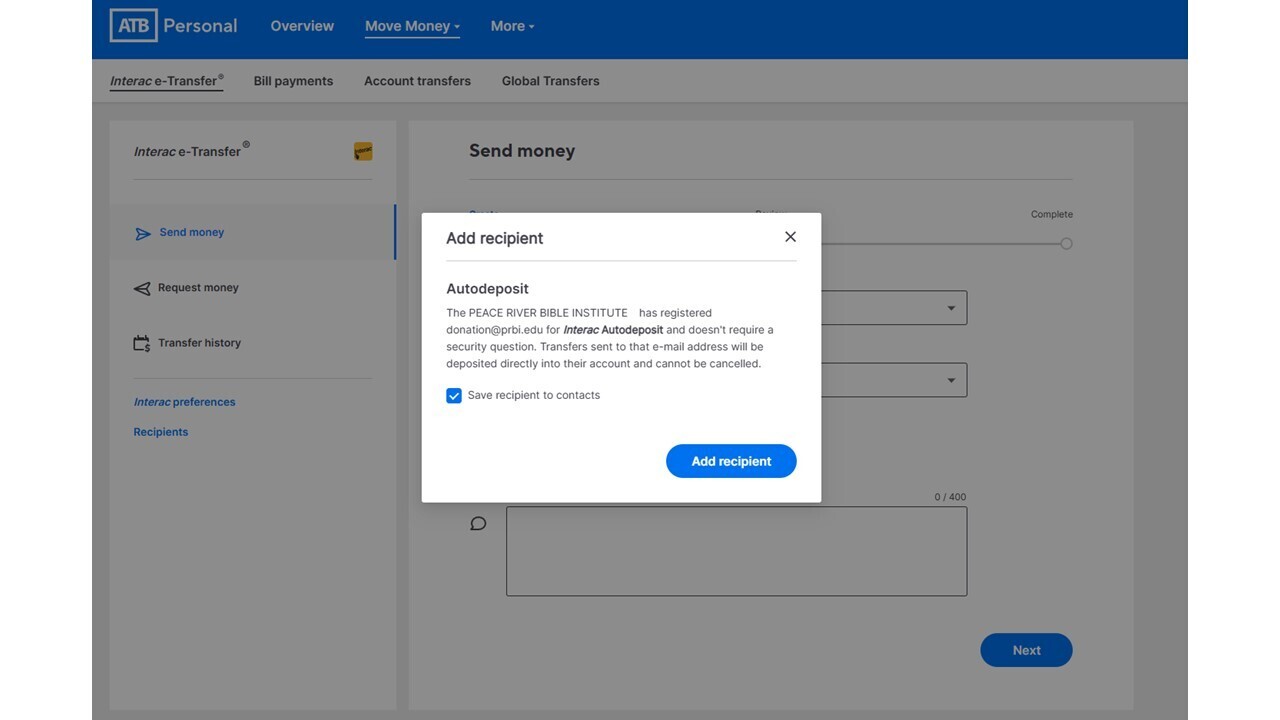The width and height of the screenshot is (1280, 720).
Task: Click into the message text area
Action: pyautogui.click(x=736, y=551)
